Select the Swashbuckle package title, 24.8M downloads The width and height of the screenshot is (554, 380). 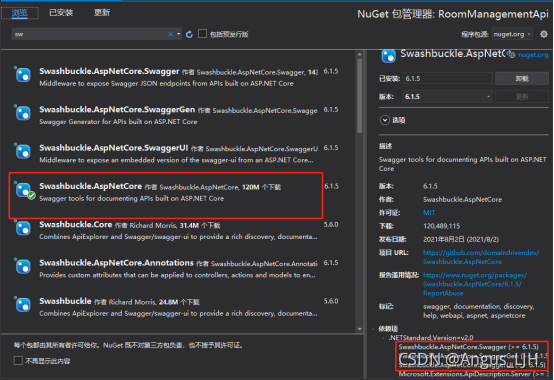(65, 301)
